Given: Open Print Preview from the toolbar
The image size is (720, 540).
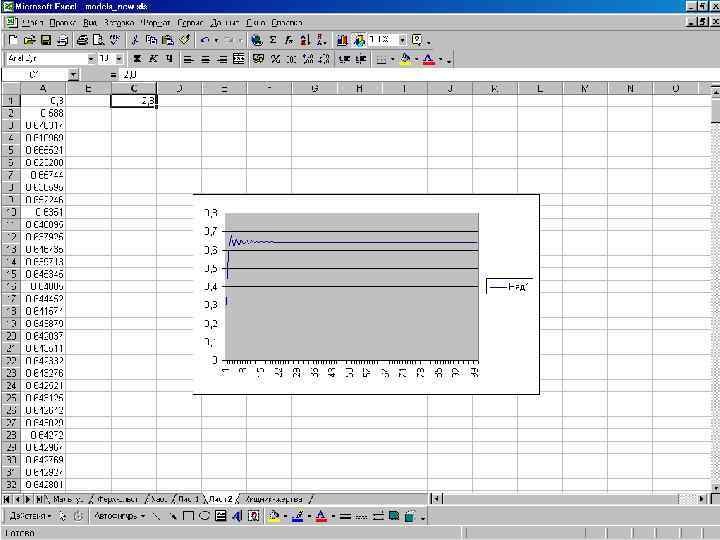Looking at the screenshot, I should click(x=98, y=40).
